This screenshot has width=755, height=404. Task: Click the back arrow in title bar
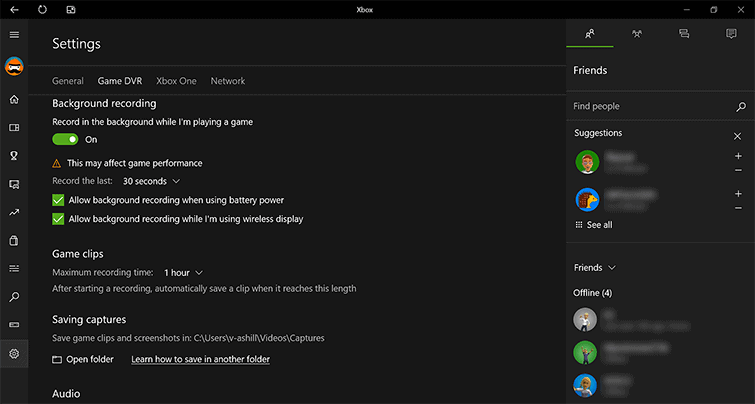14,9
